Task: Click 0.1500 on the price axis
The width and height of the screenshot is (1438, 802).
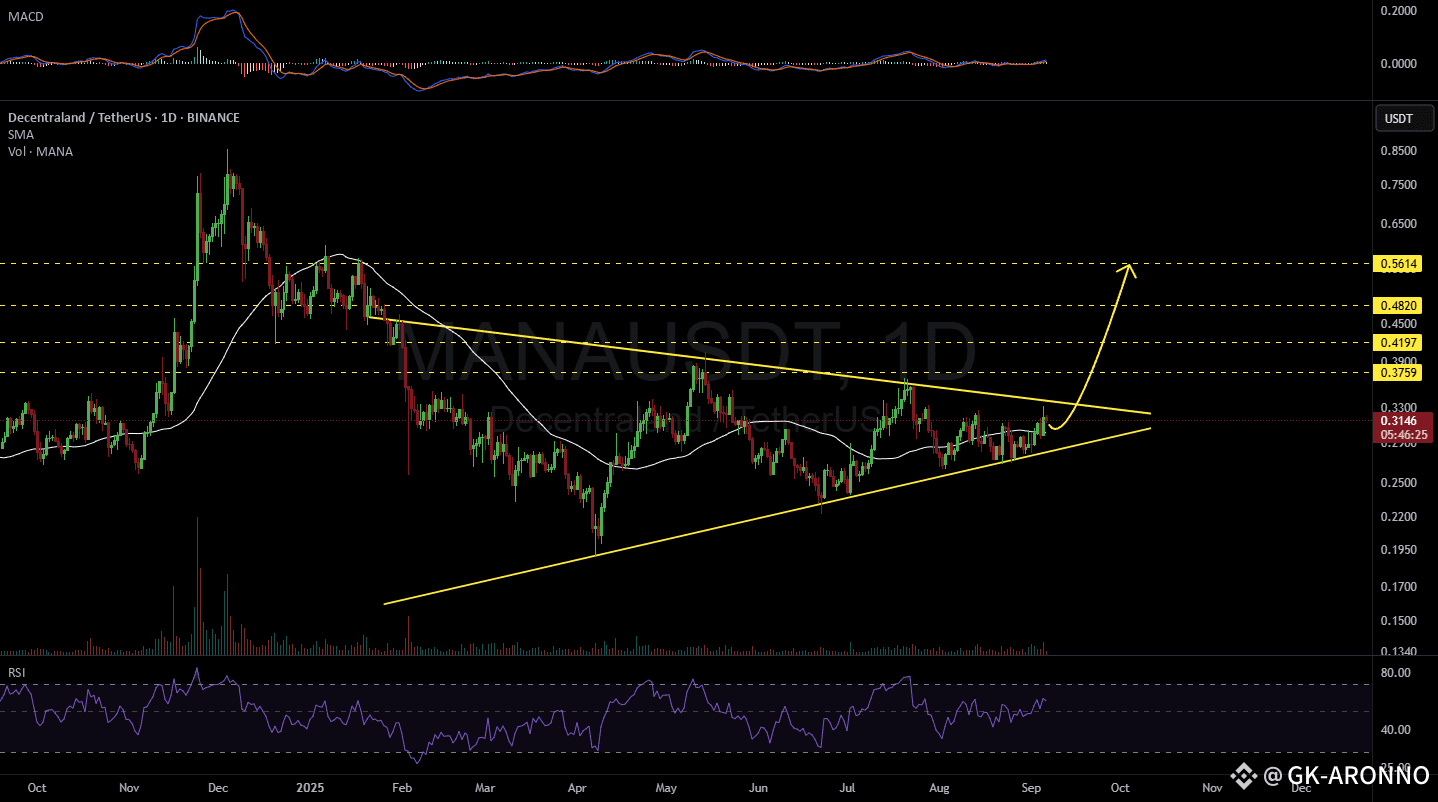Action: pos(1399,621)
